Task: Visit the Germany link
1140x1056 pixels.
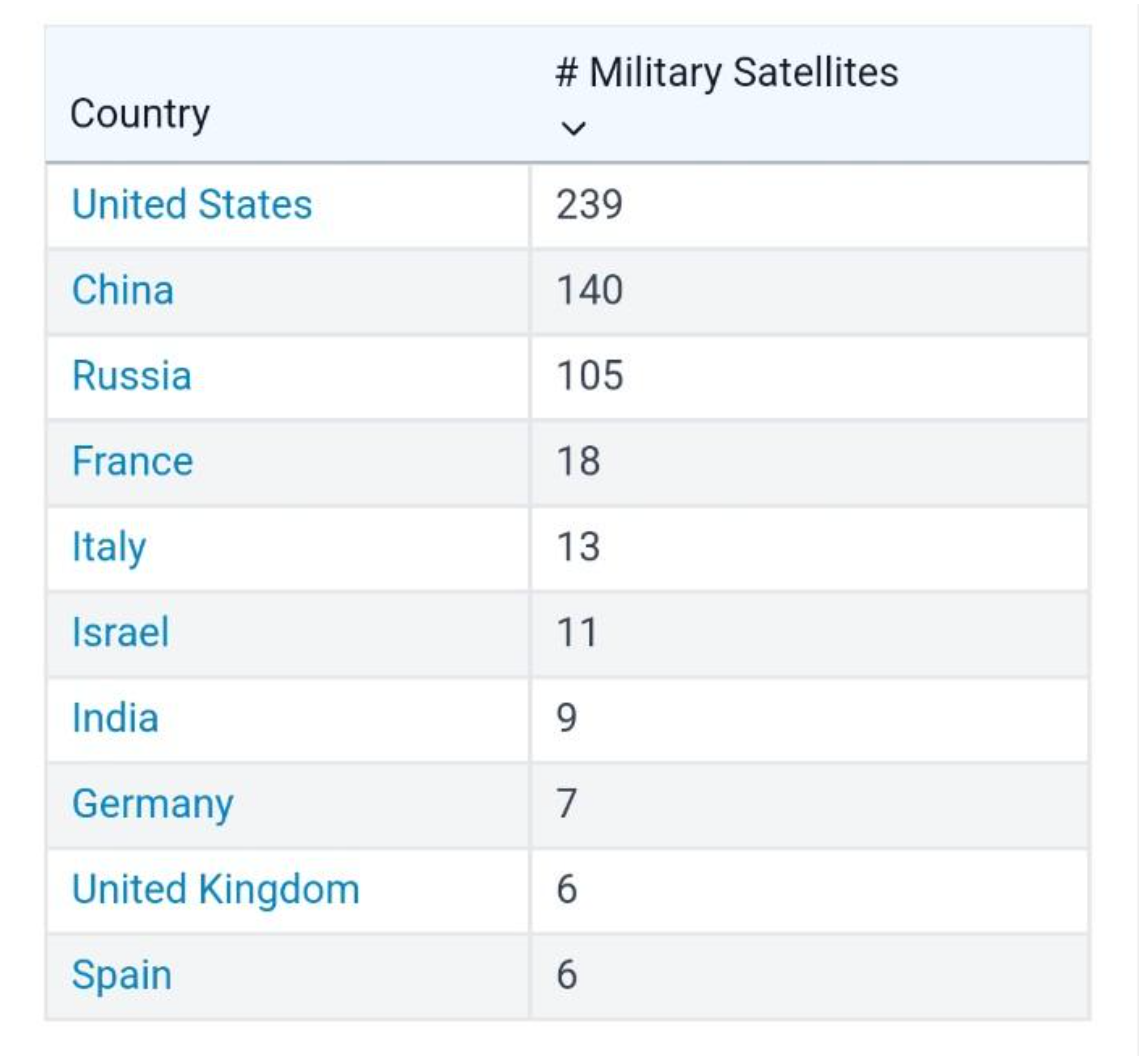Action: [152, 804]
